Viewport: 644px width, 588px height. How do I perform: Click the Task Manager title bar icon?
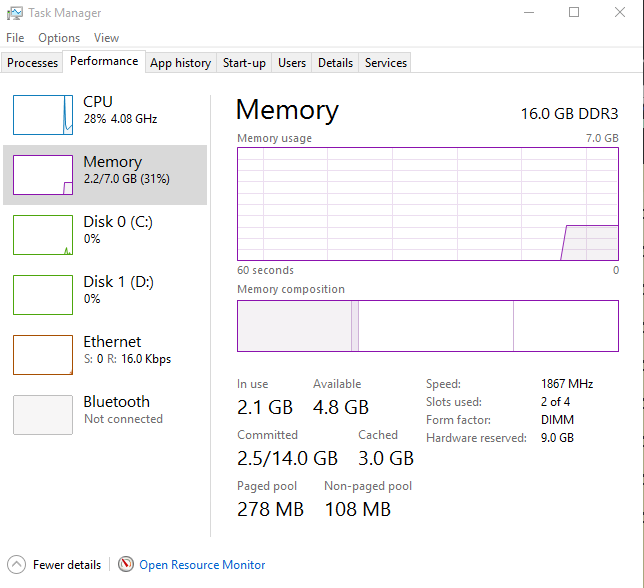click(13, 13)
